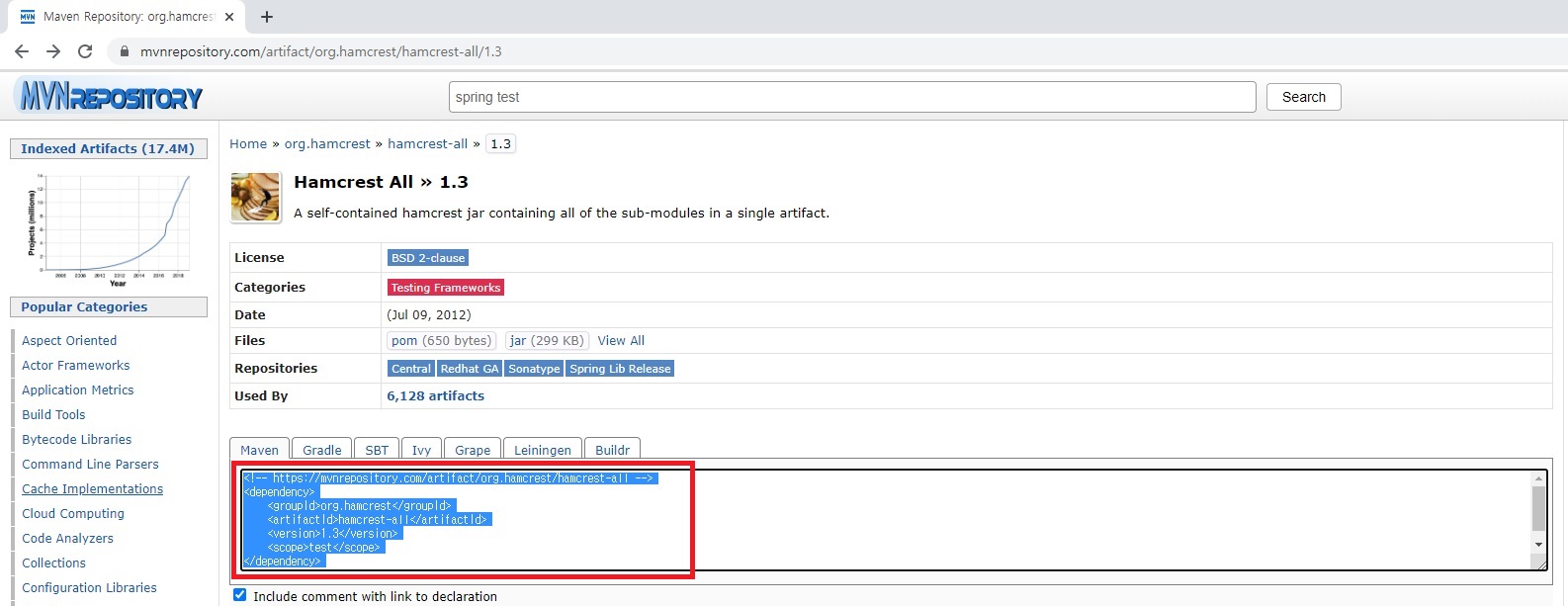Open the Redhat GA repository tag
The height and width of the screenshot is (606, 1568).
pyautogui.click(x=470, y=369)
